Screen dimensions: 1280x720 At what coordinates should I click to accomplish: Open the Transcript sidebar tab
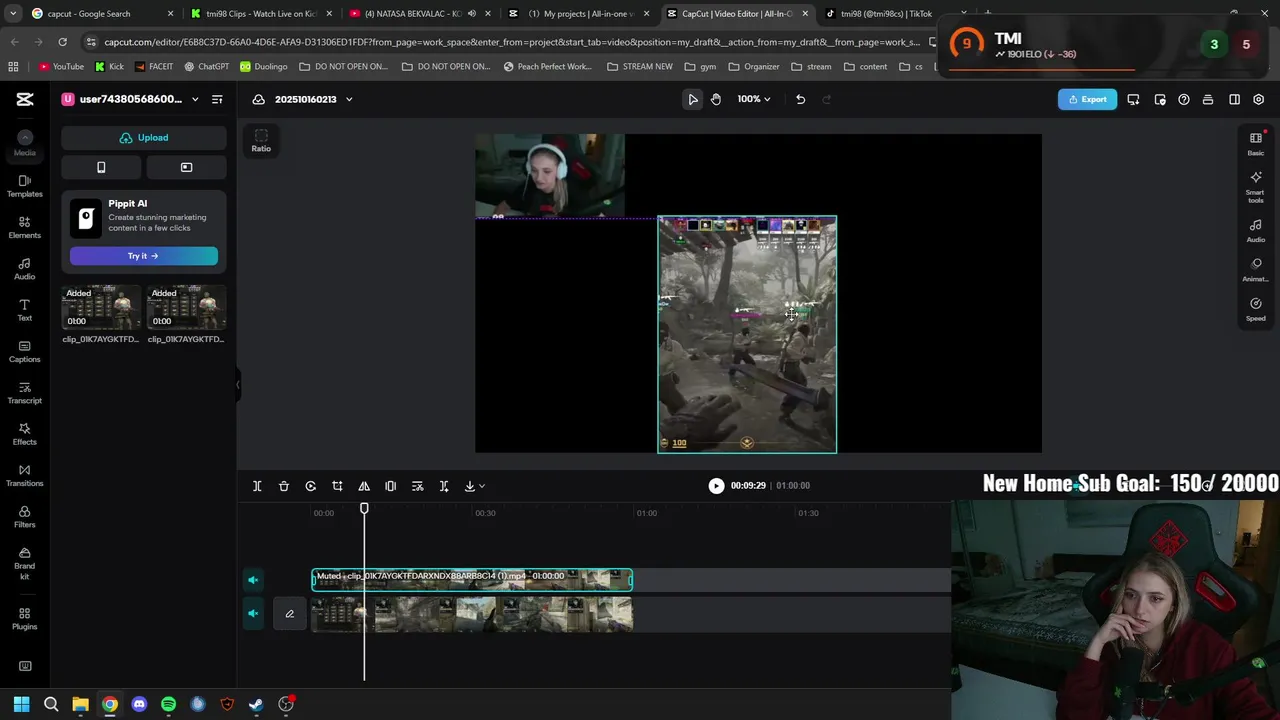click(x=25, y=392)
